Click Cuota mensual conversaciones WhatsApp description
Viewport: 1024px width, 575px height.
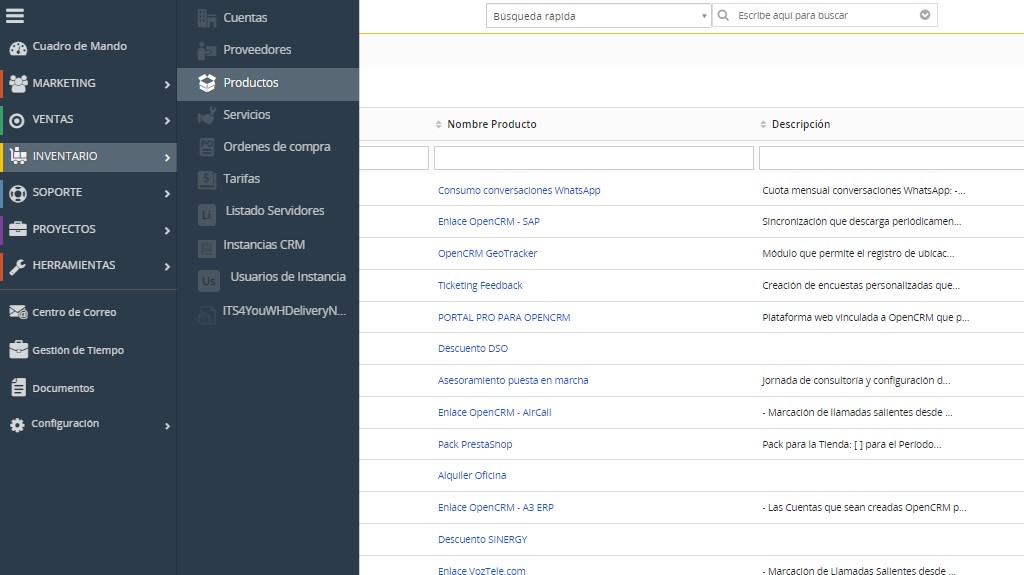863,190
